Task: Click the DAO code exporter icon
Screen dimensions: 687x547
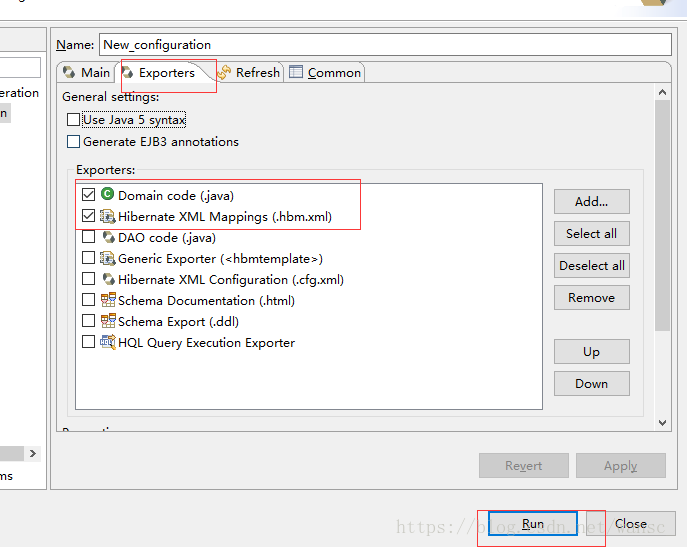Action: (108, 237)
